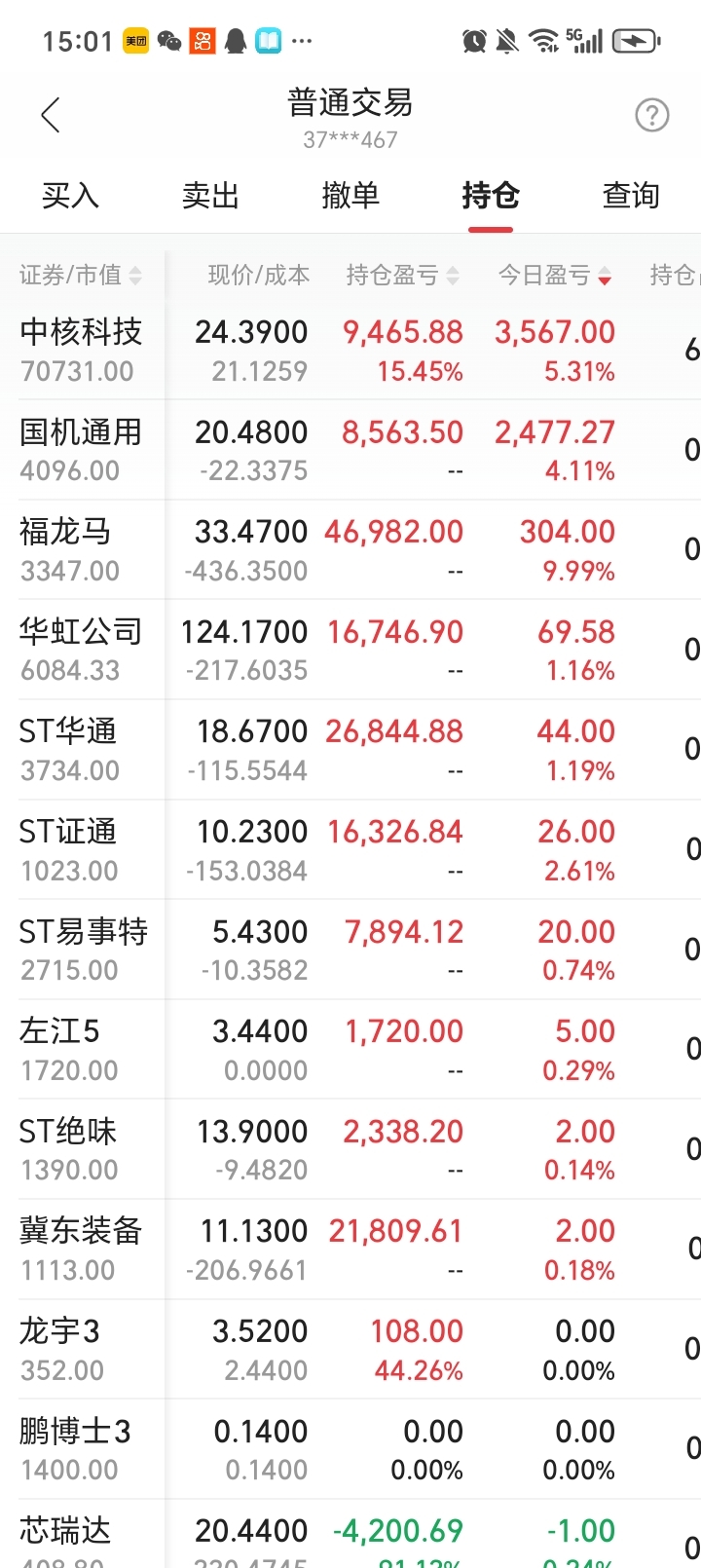This screenshot has height=1568, width=701.
Task: Open the 撤单 tab
Action: (x=350, y=196)
